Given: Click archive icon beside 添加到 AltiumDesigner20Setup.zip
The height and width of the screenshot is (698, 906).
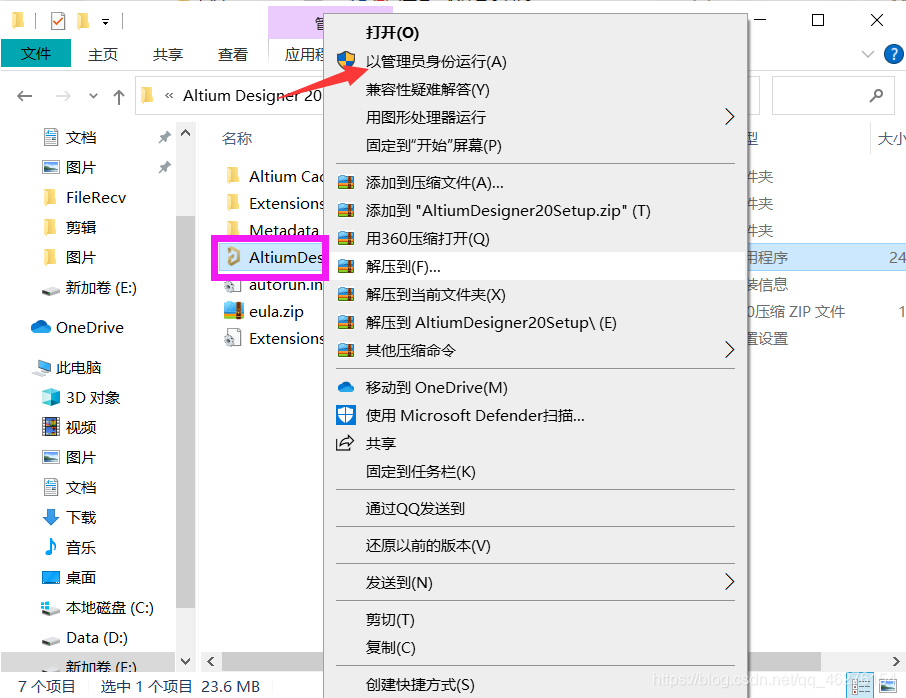Looking at the screenshot, I should click(x=346, y=211).
